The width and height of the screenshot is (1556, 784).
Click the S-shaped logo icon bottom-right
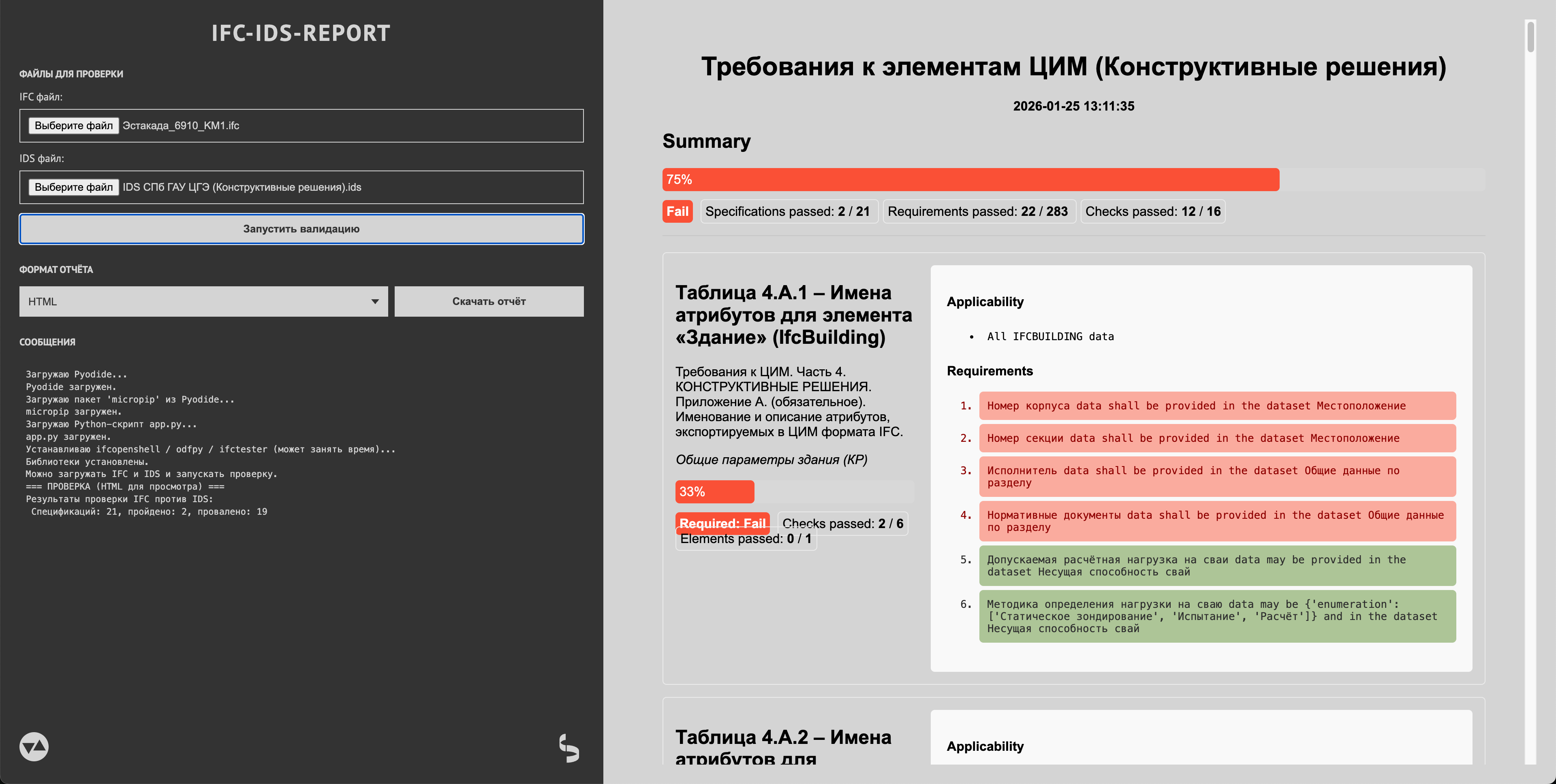tap(569, 748)
